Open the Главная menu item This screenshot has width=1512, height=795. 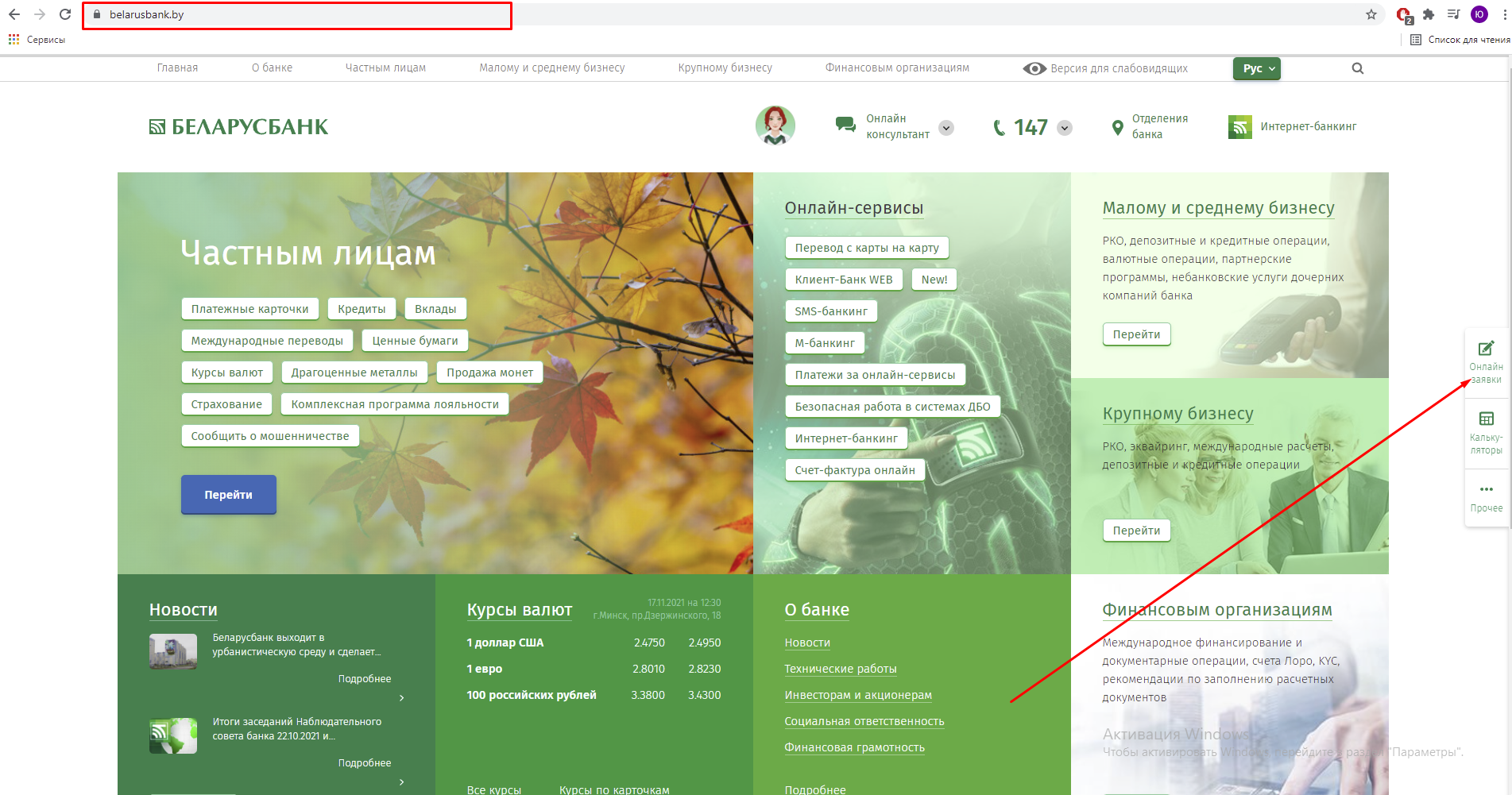point(177,68)
